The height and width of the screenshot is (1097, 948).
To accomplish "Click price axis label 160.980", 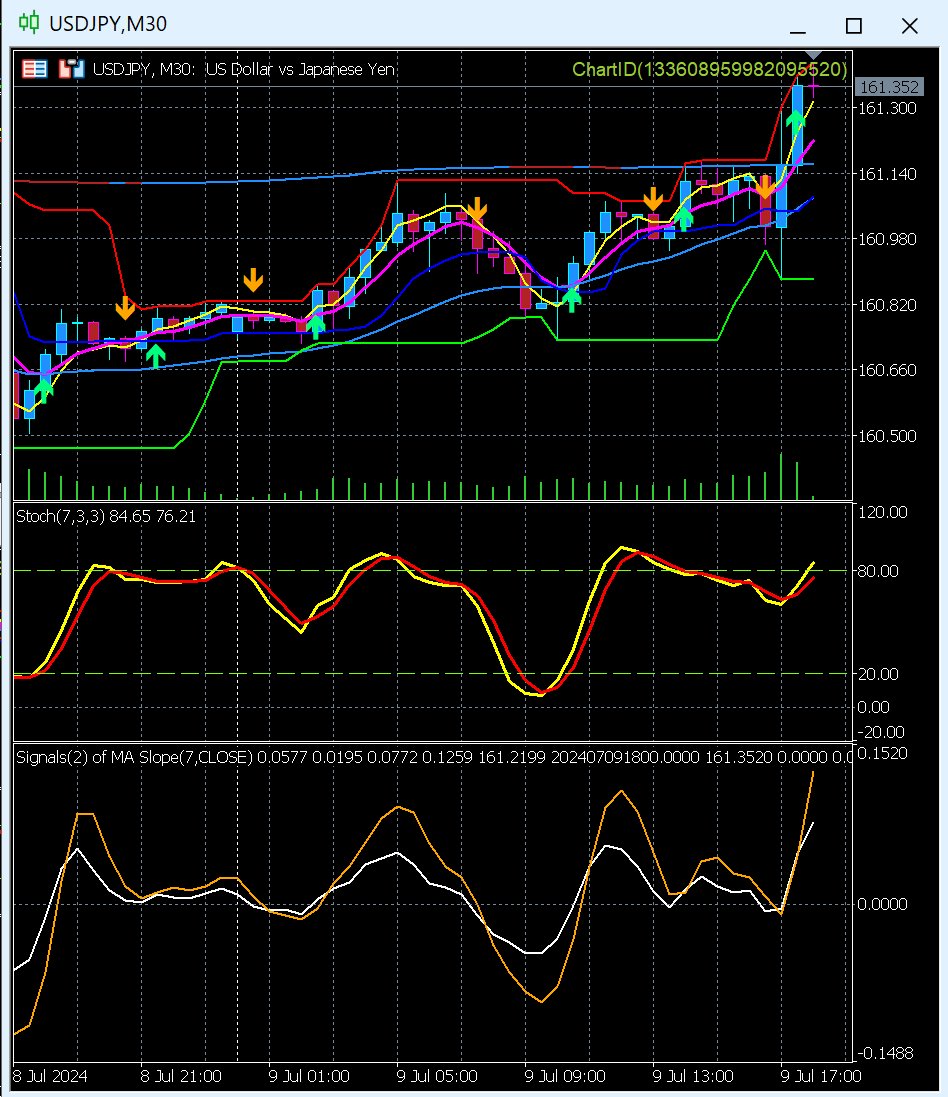I will click(887, 239).
